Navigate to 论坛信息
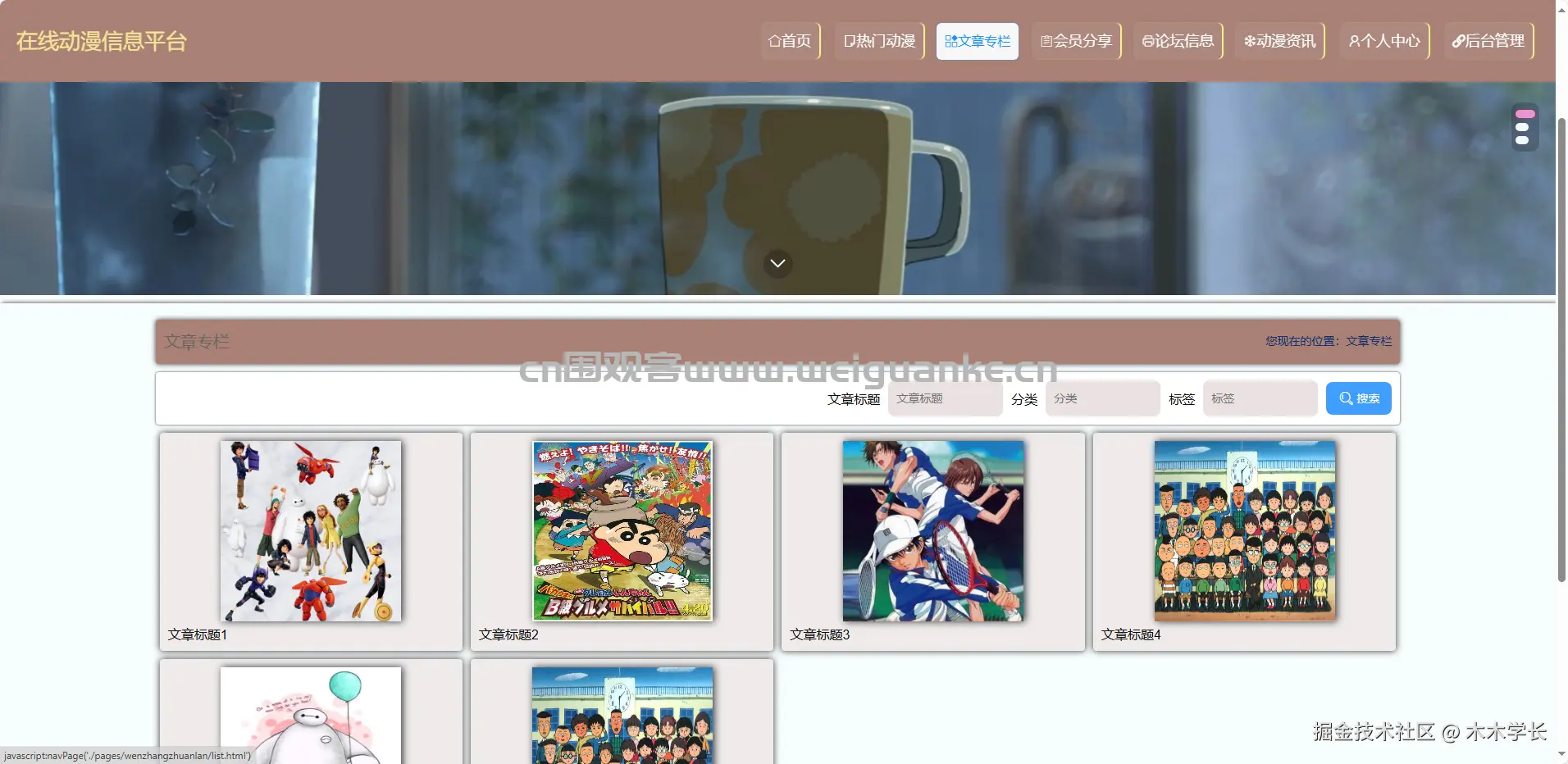The width and height of the screenshot is (1568, 764). 1178,41
